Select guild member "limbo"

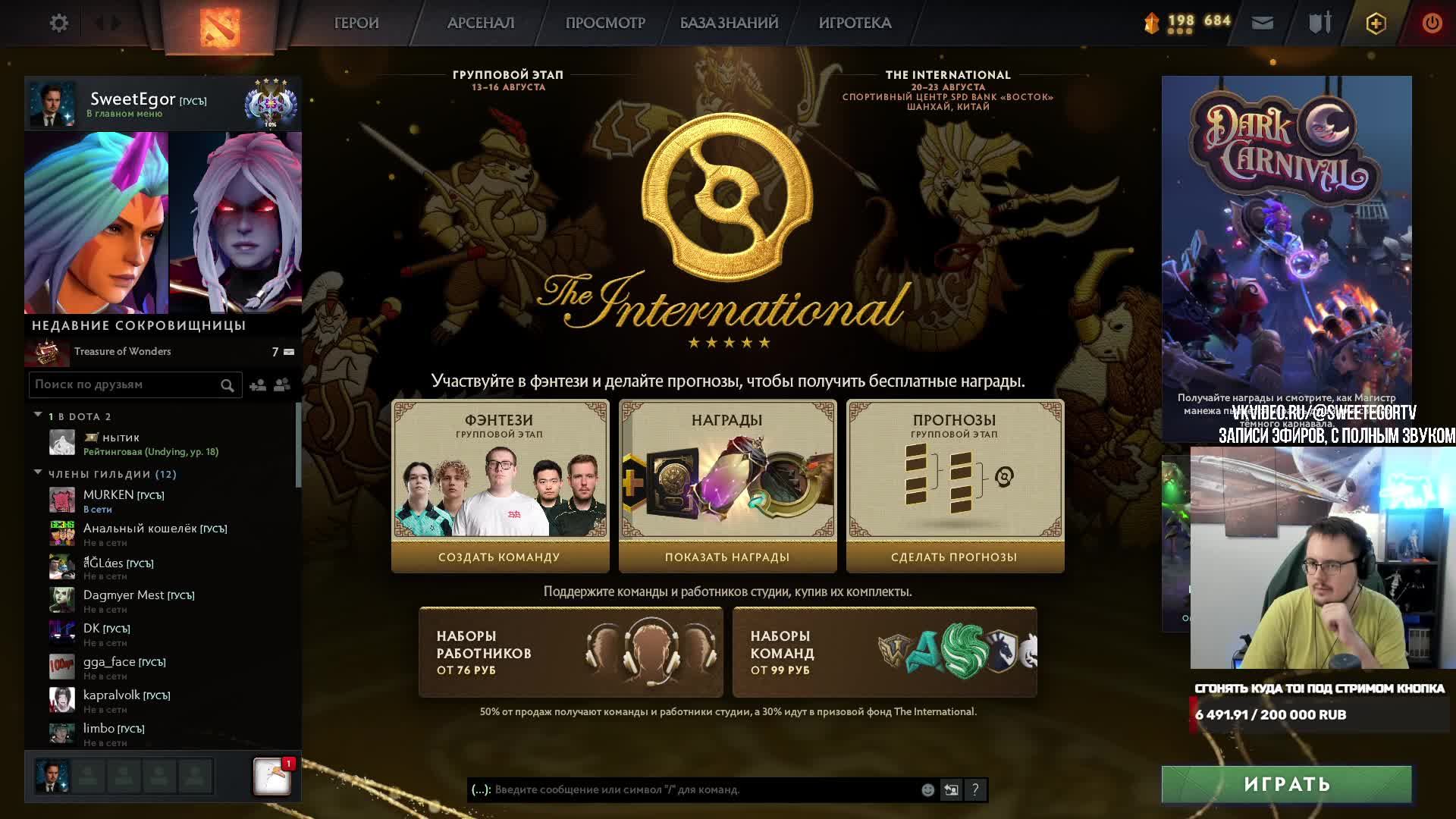click(x=99, y=729)
